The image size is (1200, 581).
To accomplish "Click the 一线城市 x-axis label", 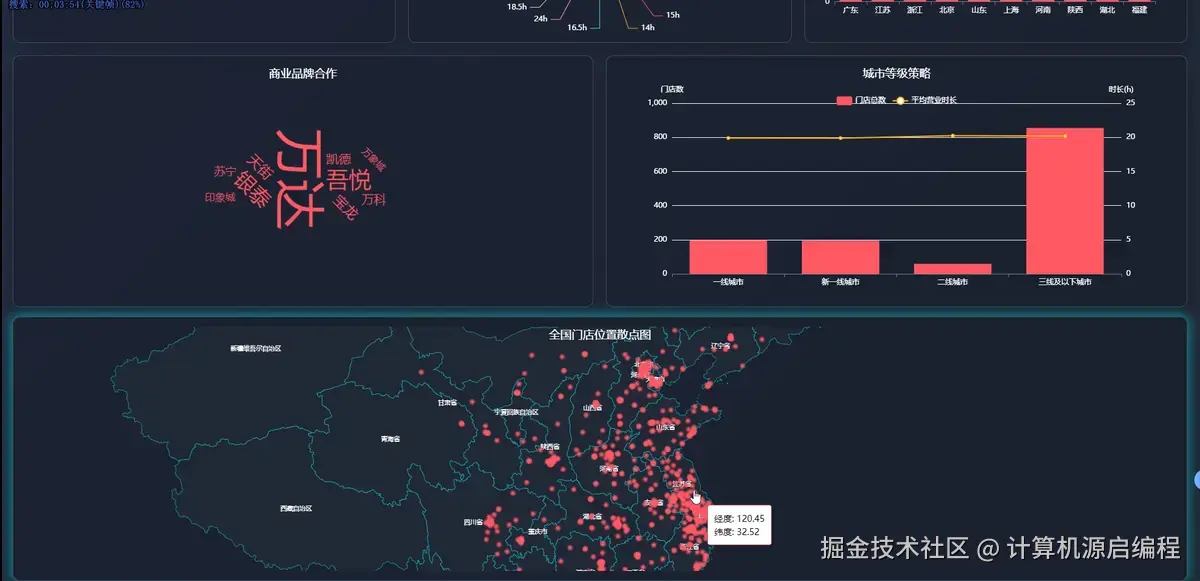I will tap(728, 283).
